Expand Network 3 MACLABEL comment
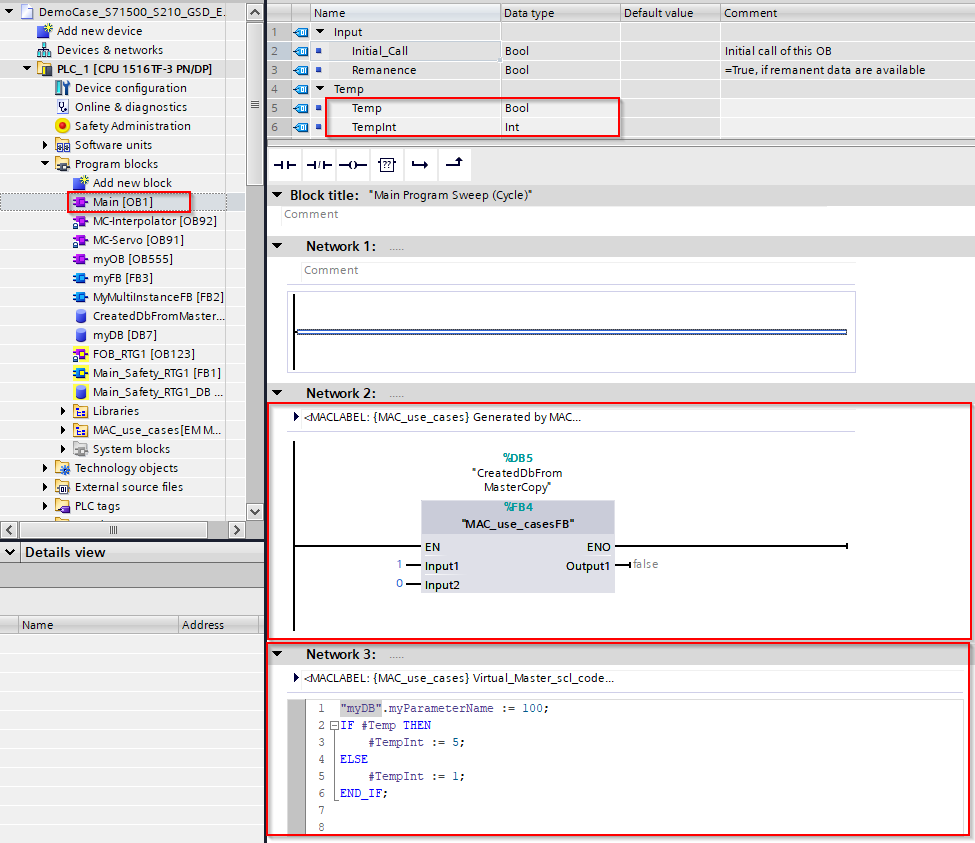The height and width of the screenshot is (843, 975). 297,678
